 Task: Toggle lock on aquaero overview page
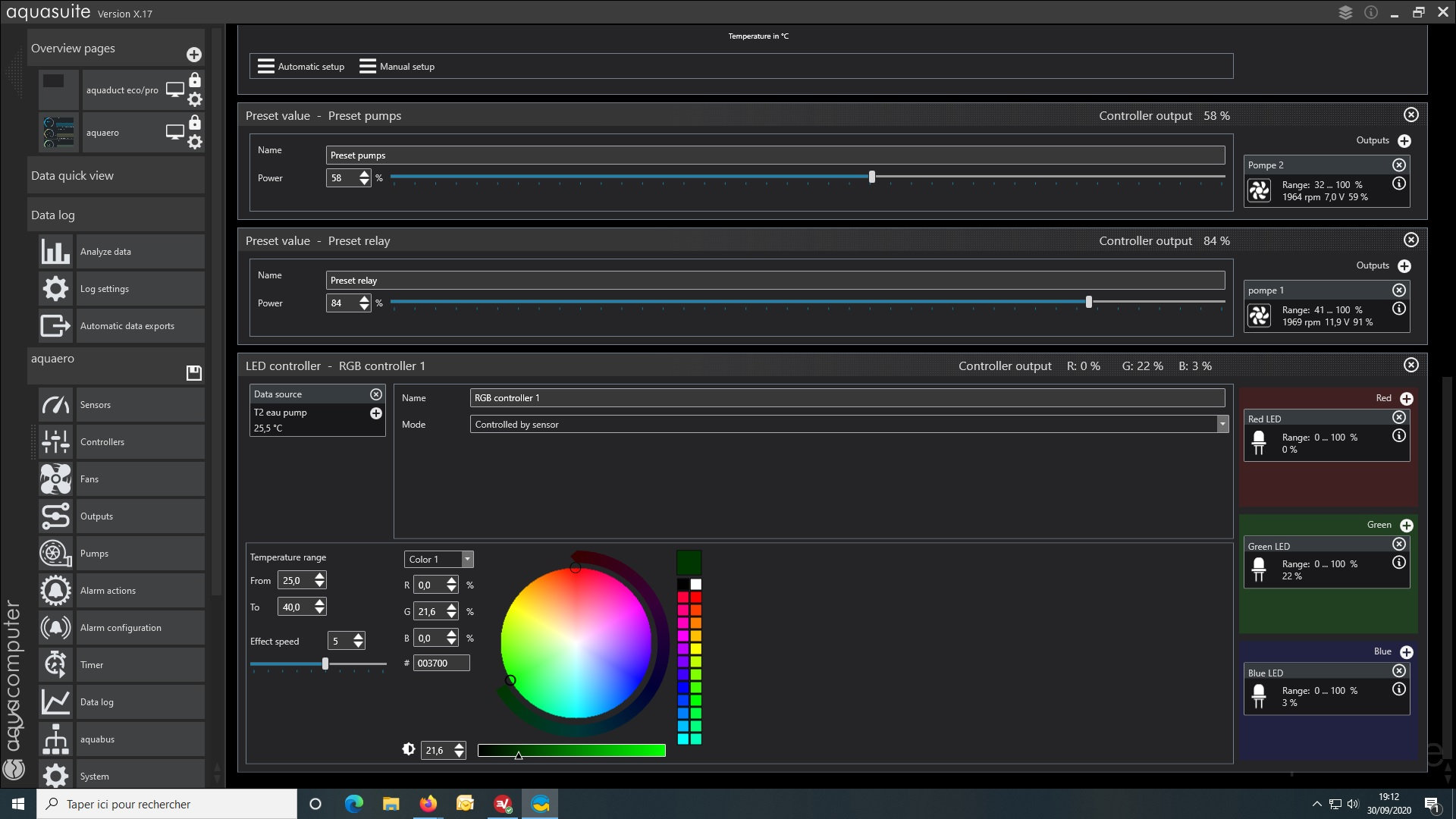click(195, 123)
